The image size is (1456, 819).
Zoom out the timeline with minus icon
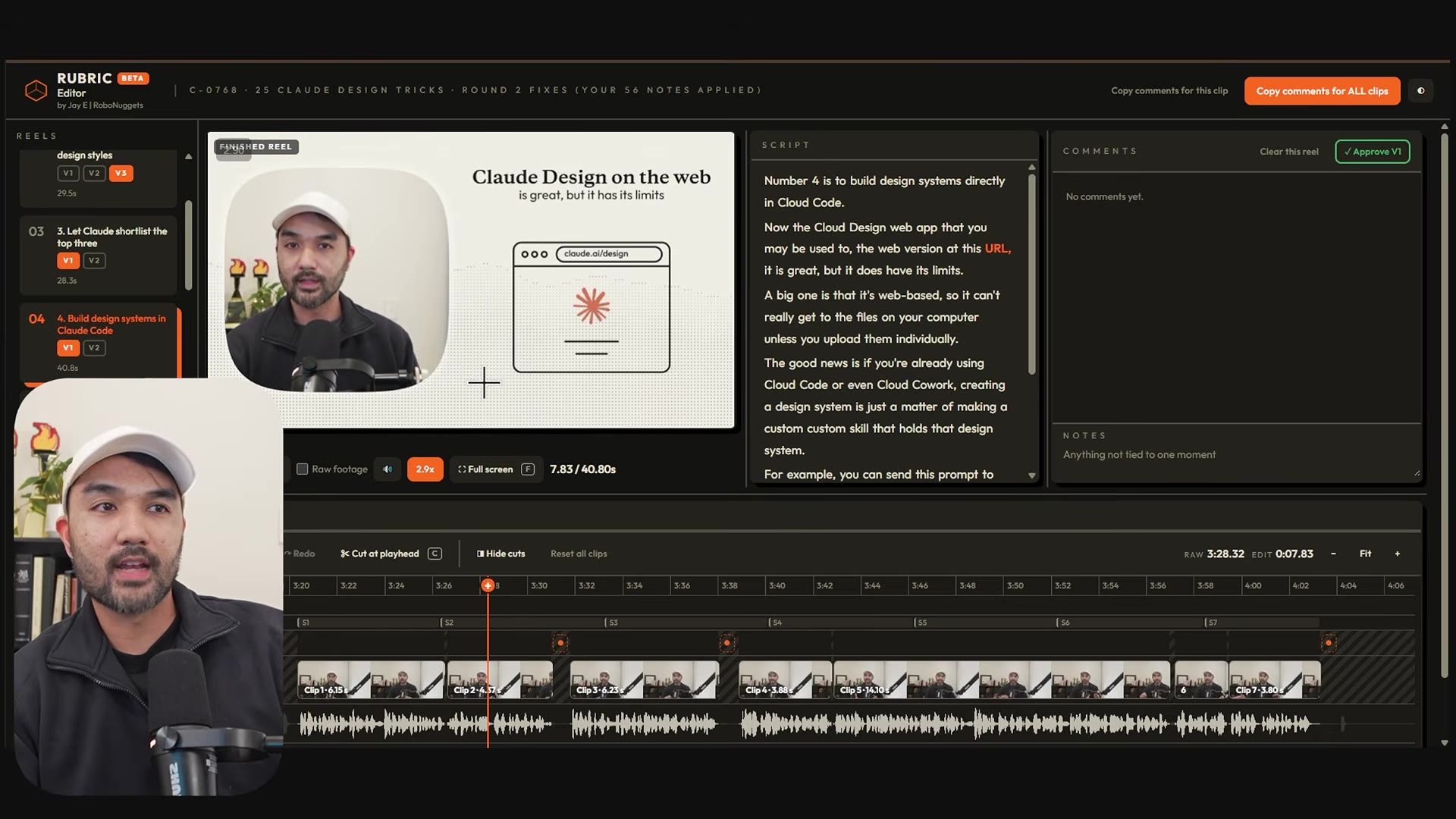coord(1333,554)
